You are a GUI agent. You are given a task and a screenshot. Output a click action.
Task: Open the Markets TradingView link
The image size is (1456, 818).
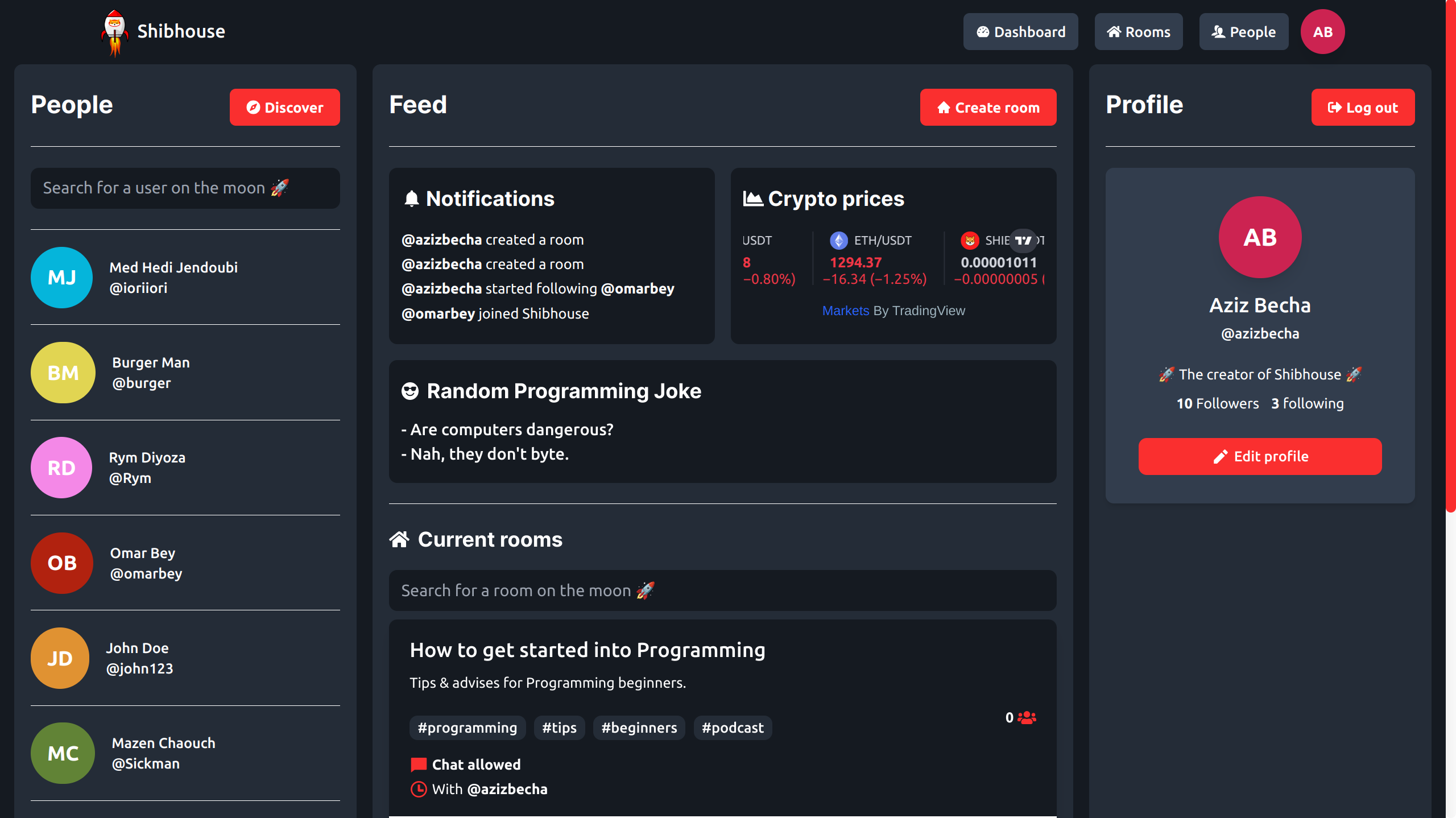pos(846,311)
